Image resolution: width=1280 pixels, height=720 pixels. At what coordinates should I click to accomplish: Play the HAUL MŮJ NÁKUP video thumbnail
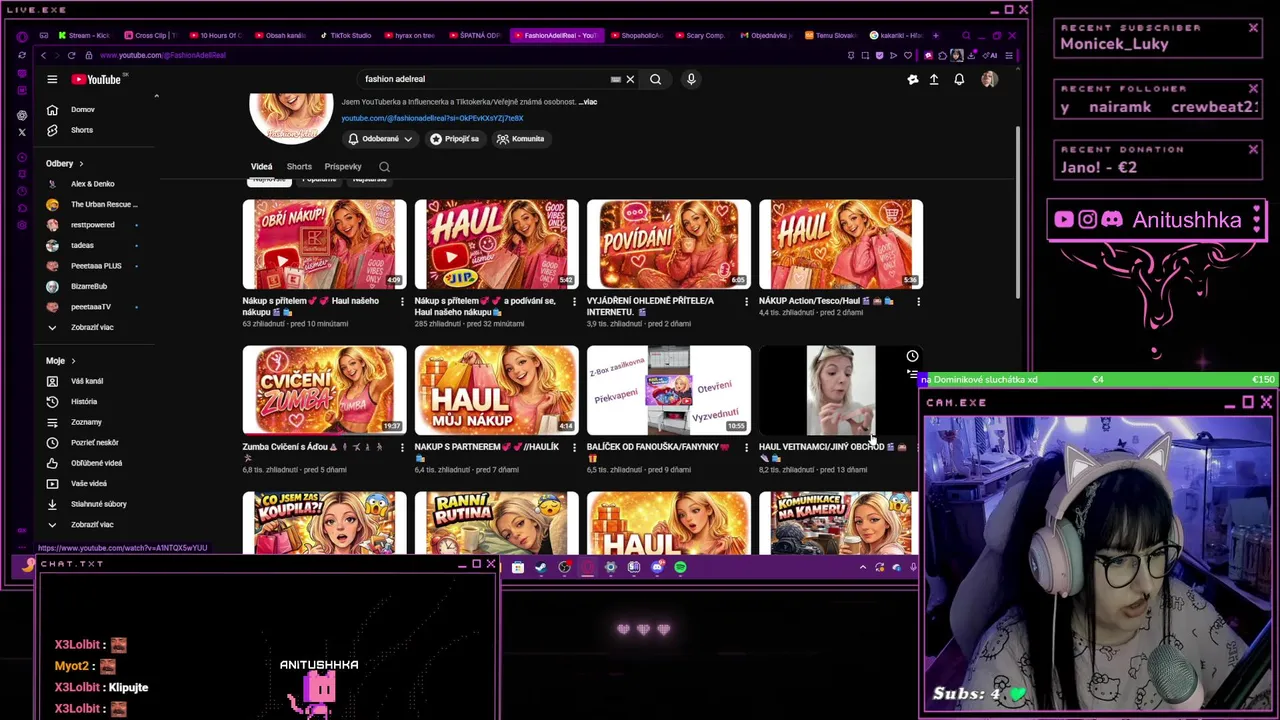pos(496,390)
